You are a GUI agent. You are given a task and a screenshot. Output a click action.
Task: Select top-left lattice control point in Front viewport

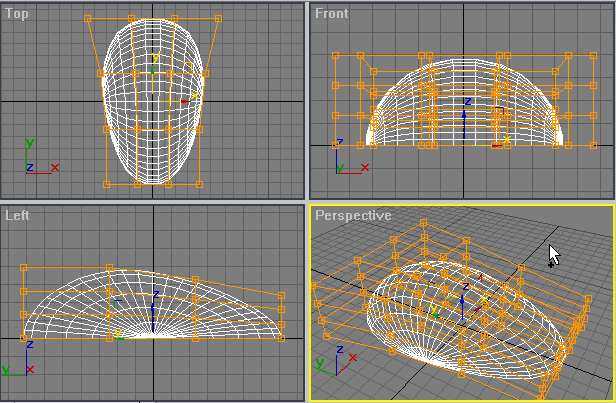pyautogui.click(x=336, y=56)
